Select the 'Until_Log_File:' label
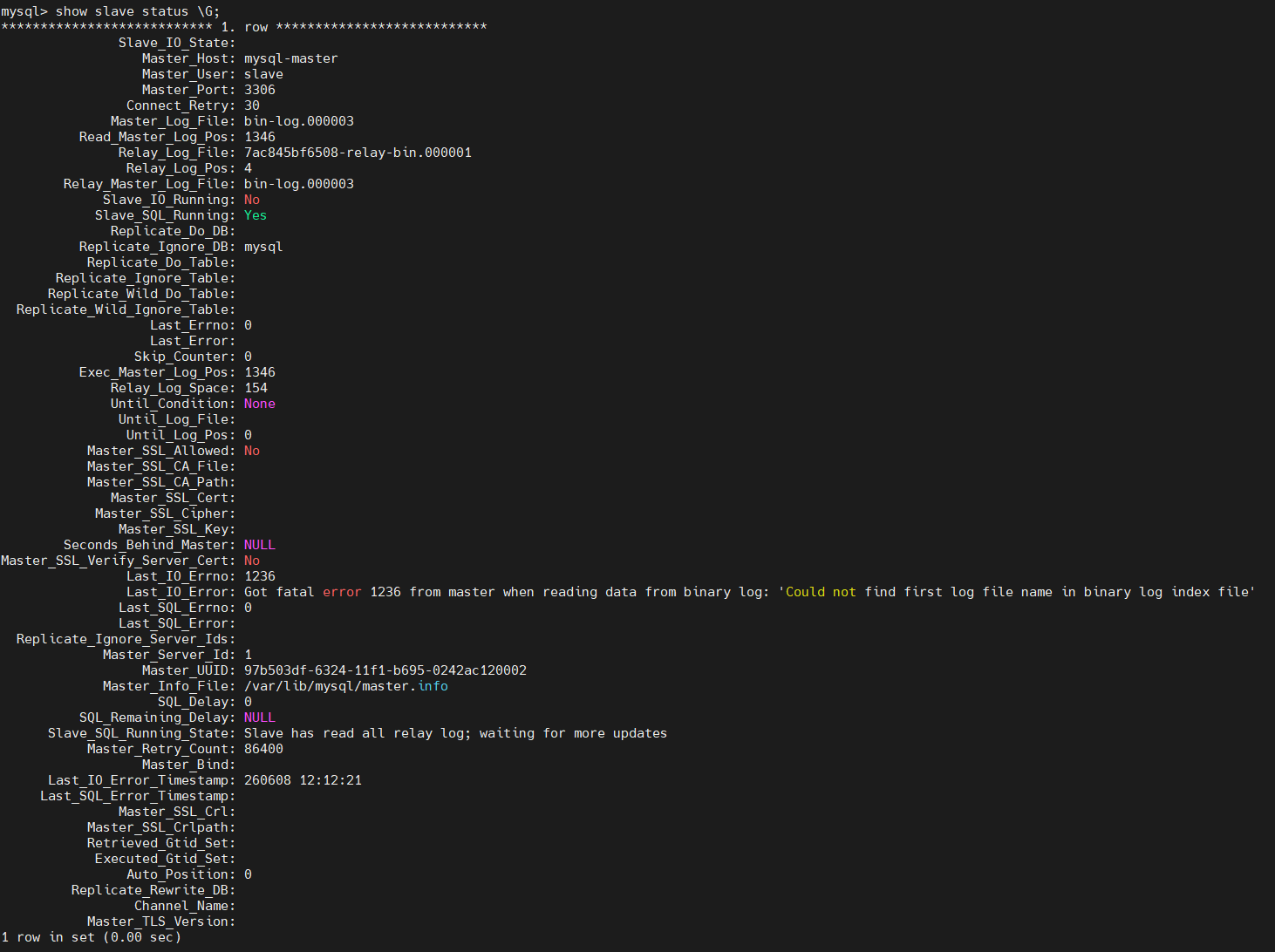This screenshot has width=1275, height=952. pyautogui.click(x=177, y=419)
